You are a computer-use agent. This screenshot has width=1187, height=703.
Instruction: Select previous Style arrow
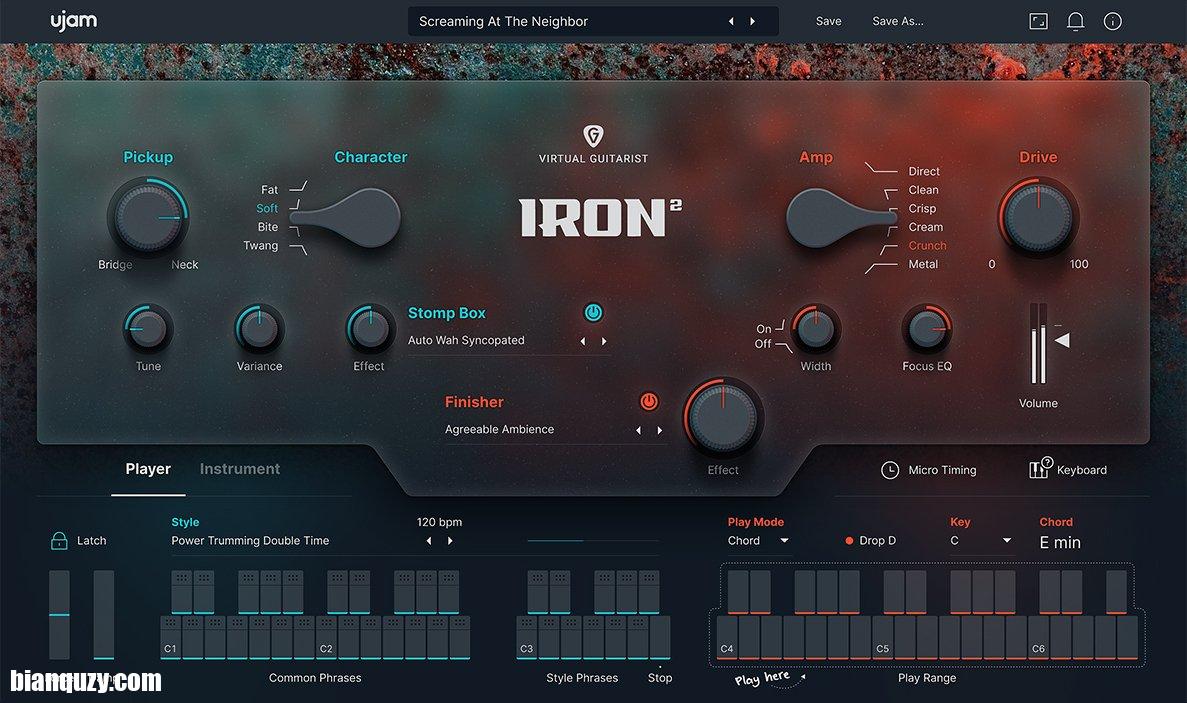(429, 540)
